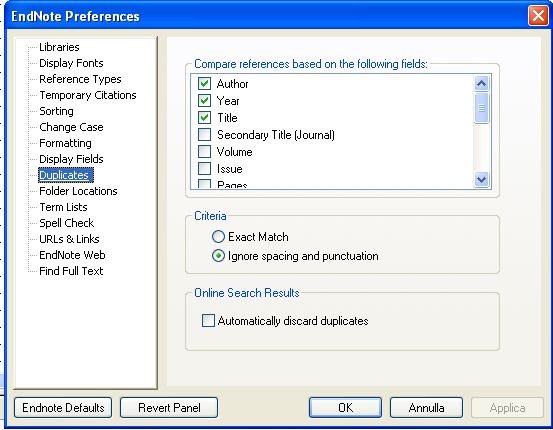Open the EndNote Web panel
The height and width of the screenshot is (430, 553).
[x=72, y=255]
